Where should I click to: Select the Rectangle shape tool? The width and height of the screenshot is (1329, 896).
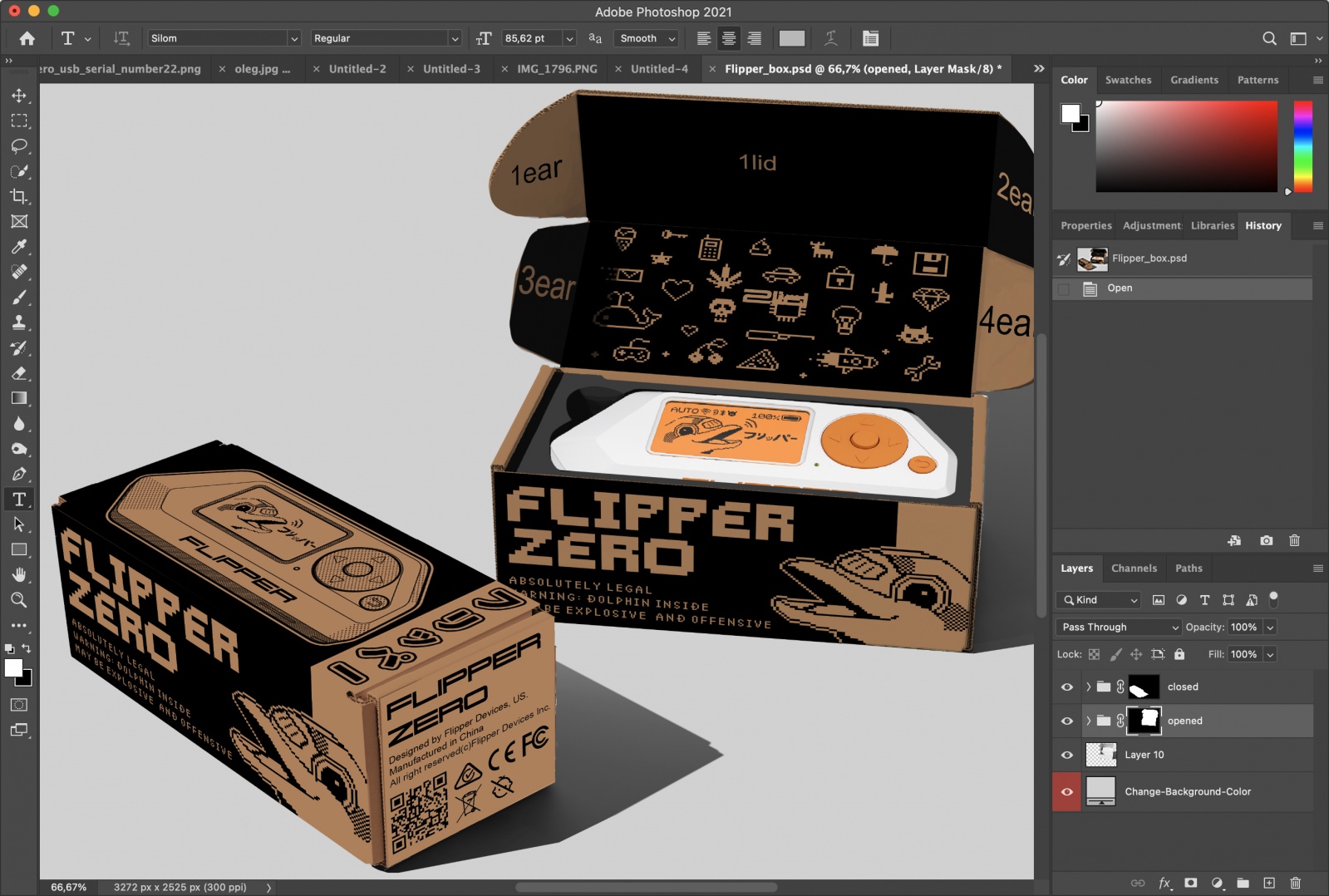tap(19, 549)
